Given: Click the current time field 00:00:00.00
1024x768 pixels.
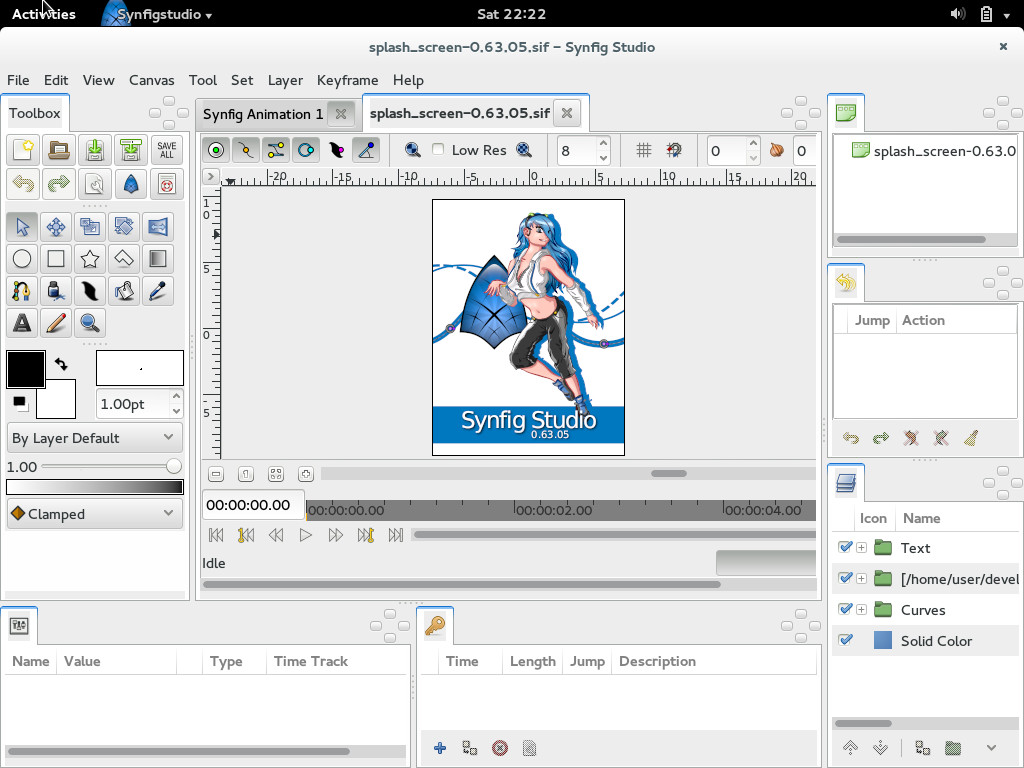Looking at the screenshot, I should [253, 505].
